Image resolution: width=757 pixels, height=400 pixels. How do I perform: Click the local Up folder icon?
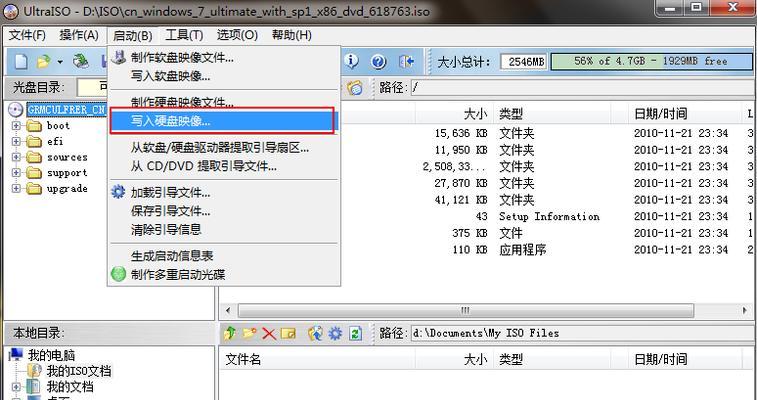(230, 333)
